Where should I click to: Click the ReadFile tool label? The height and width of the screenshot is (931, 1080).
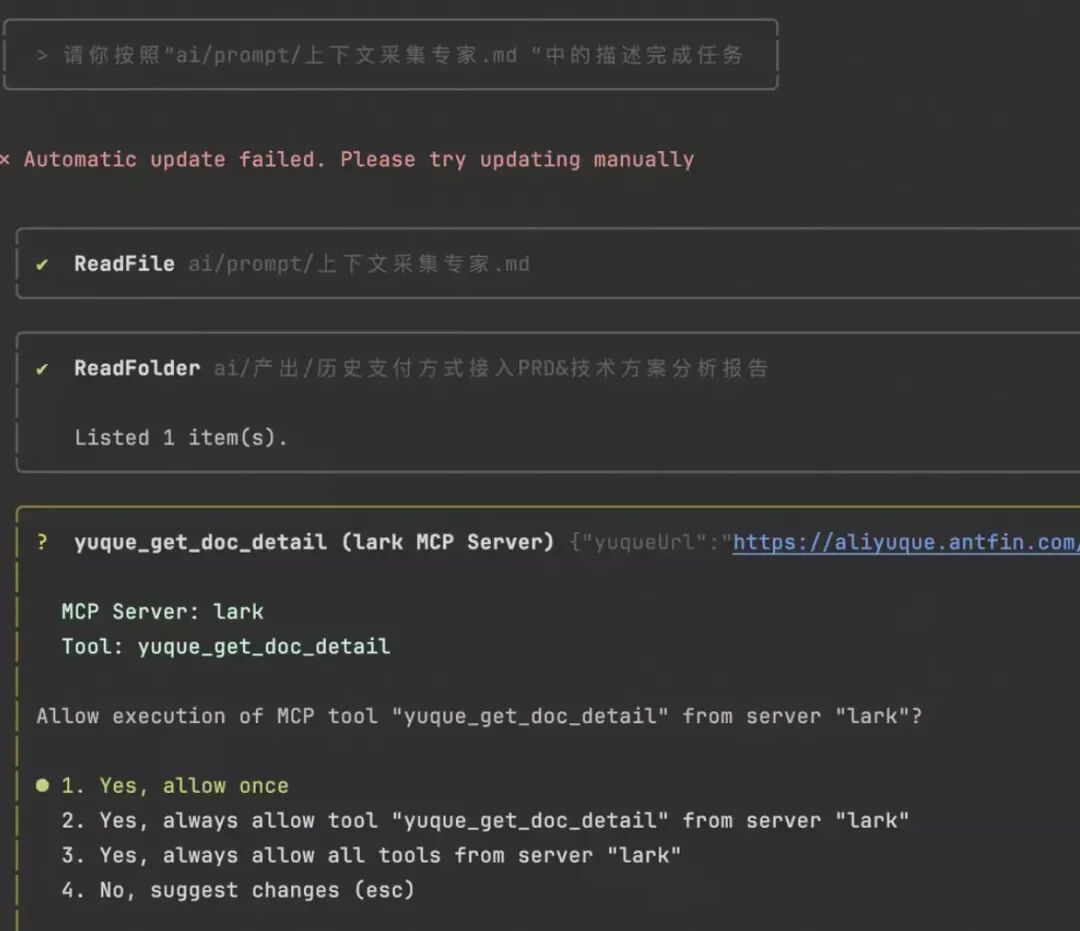point(124,264)
